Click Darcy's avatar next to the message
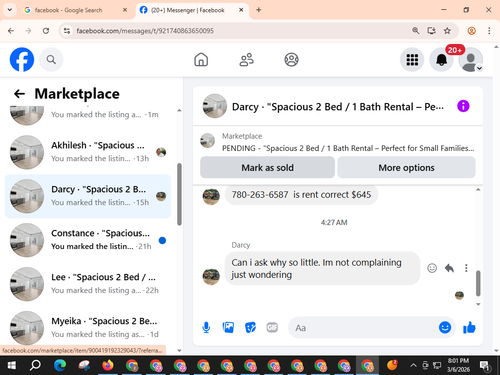500x375 pixels. tap(211, 276)
